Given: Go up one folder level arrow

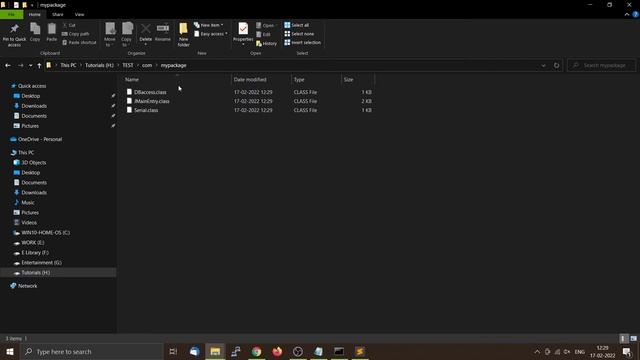Looking at the screenshot, I should tap(39, 65).
